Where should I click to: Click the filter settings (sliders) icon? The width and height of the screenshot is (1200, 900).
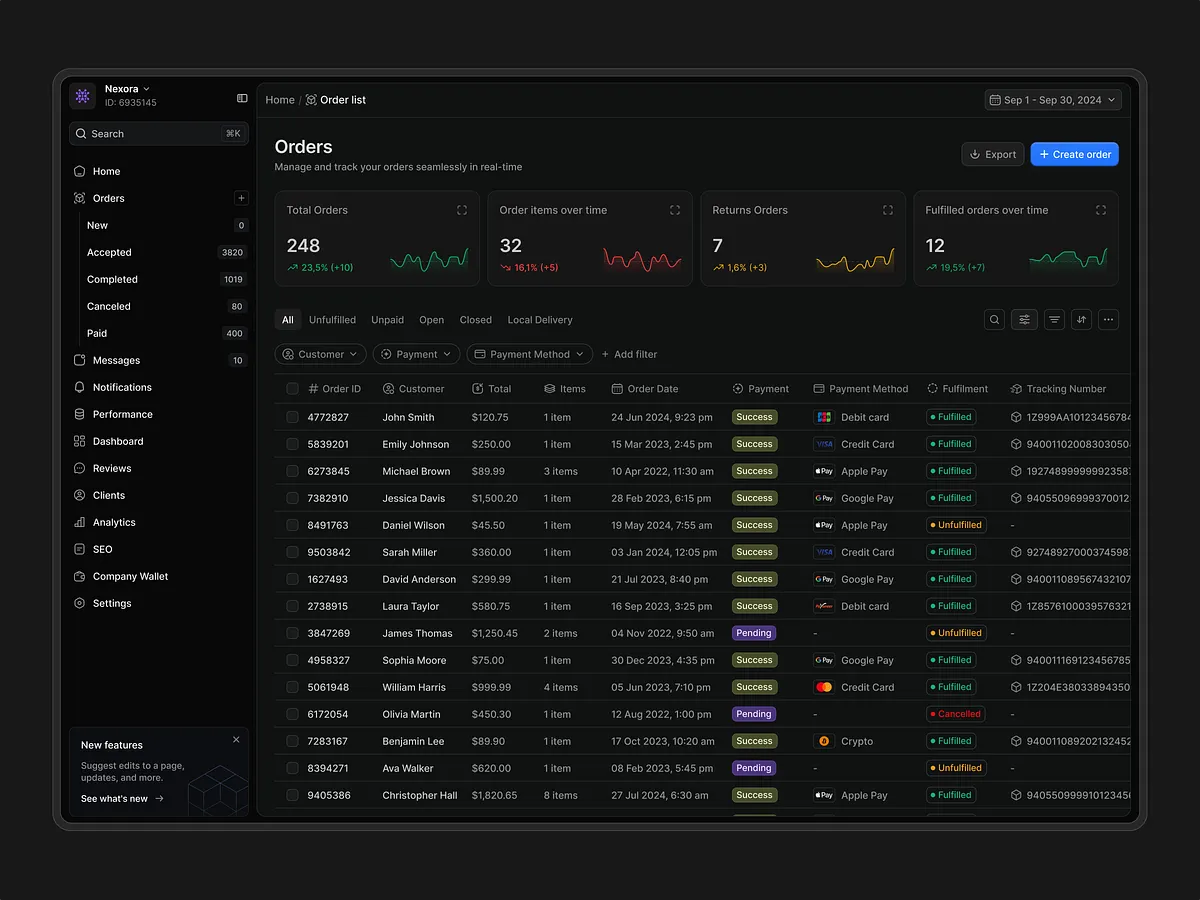click(x=1022, y=319)
